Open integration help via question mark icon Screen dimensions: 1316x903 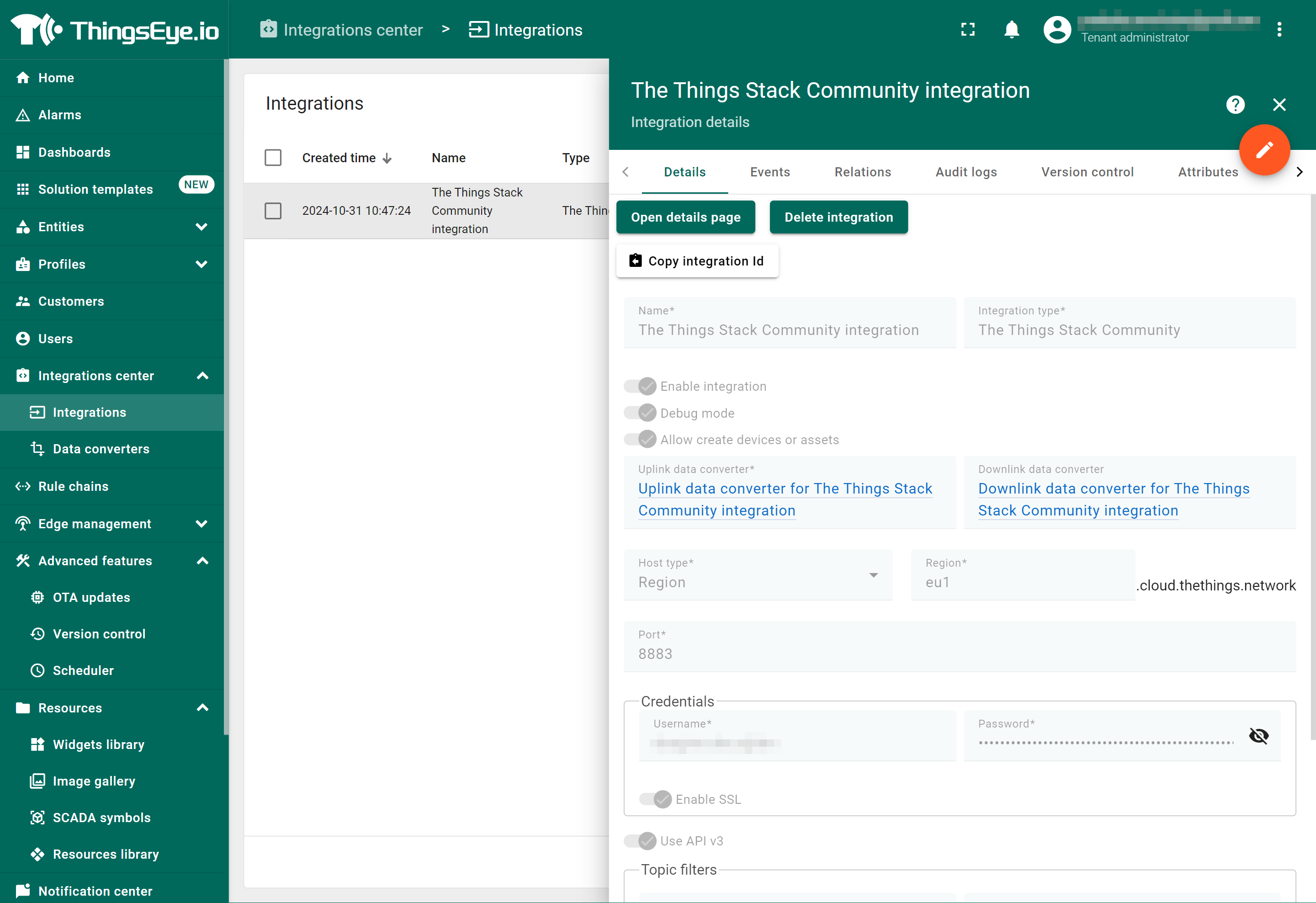tap(1236, 105)
